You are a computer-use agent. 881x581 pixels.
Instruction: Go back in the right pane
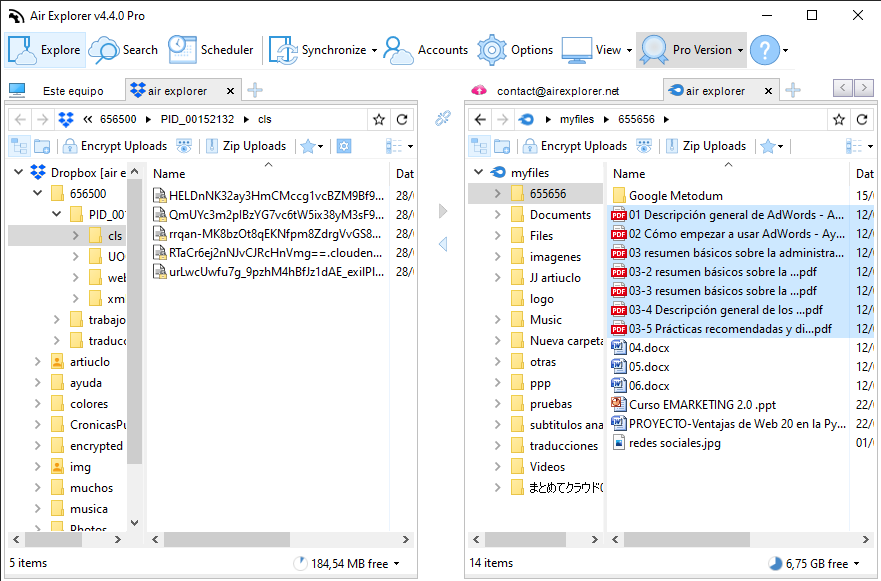[480, 119]
